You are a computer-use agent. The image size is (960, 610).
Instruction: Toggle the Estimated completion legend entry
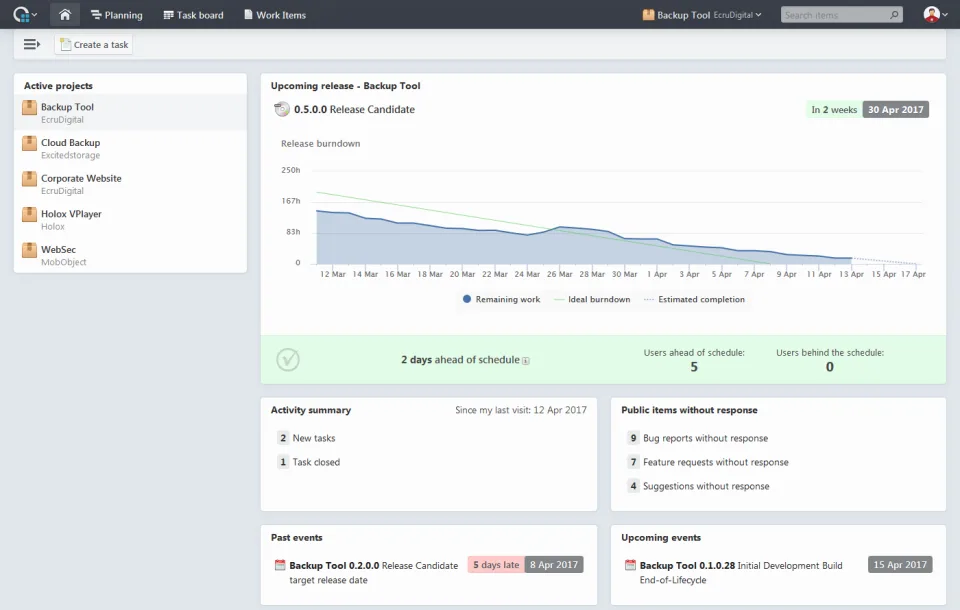pyautogui.click(x=694, y=299)
